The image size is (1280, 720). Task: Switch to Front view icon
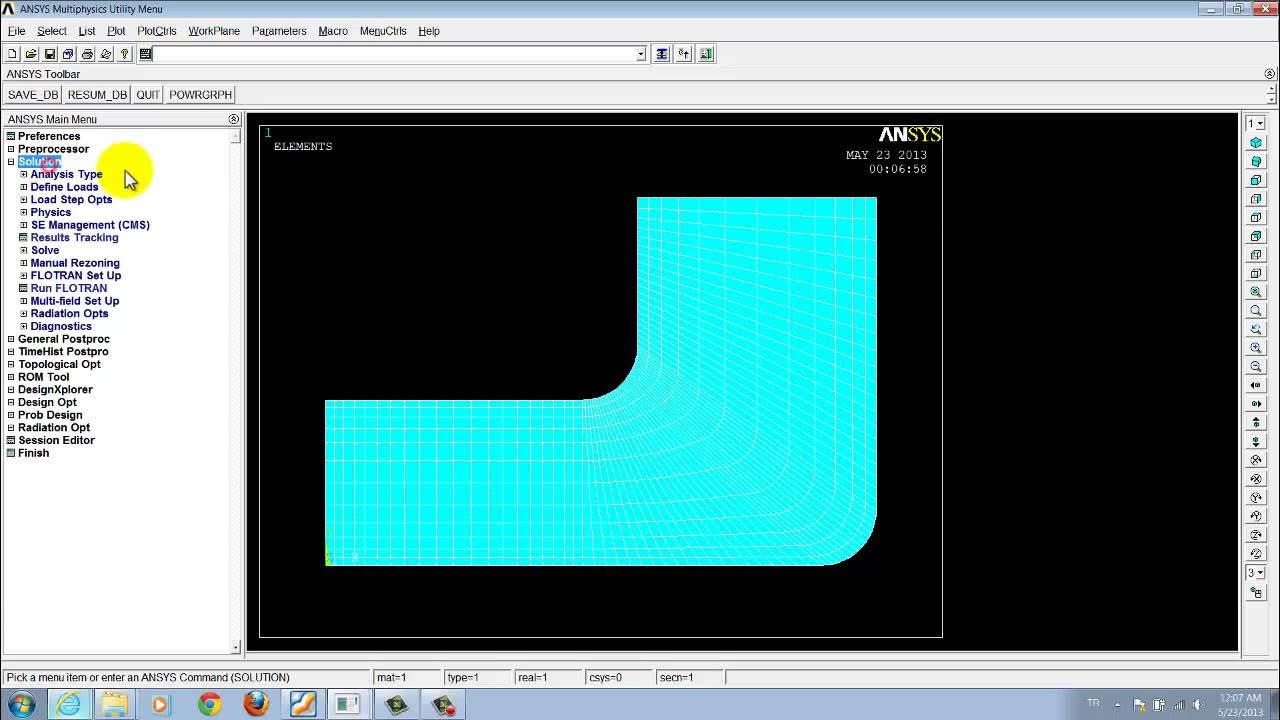pyautogui.click(x=1256, y=180)
